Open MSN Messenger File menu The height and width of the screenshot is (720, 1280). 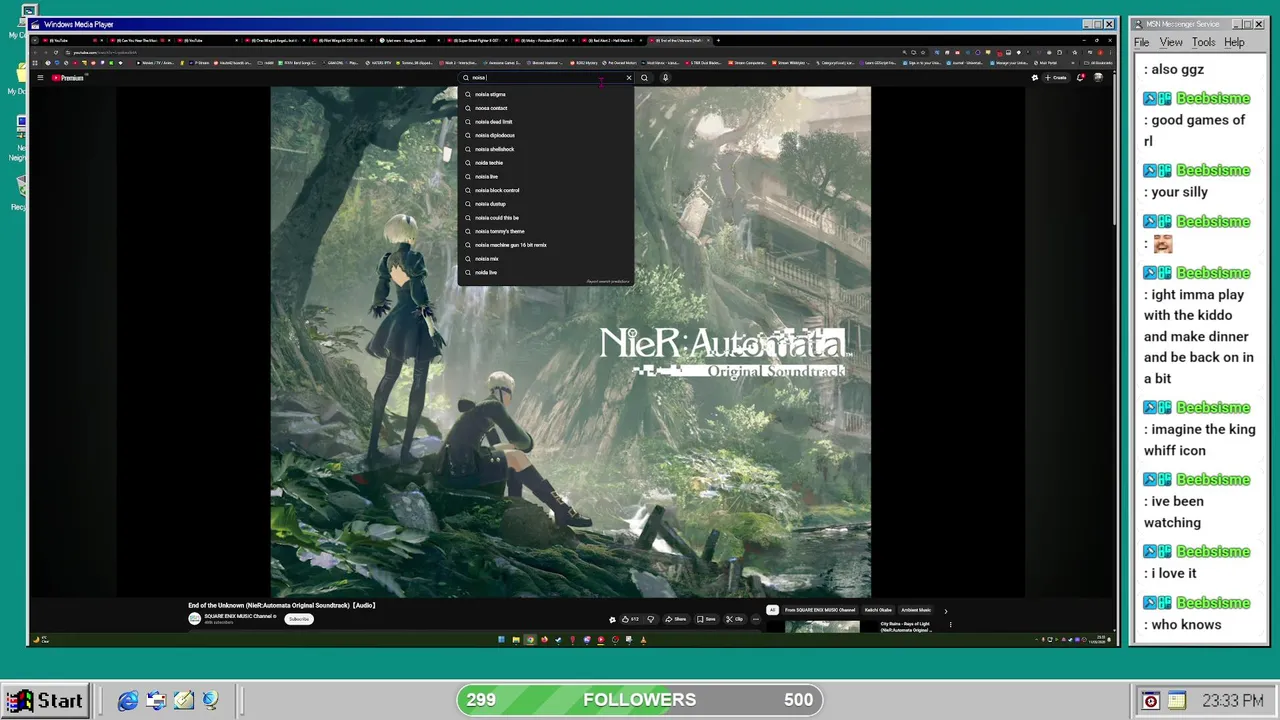click(1142, 43)
